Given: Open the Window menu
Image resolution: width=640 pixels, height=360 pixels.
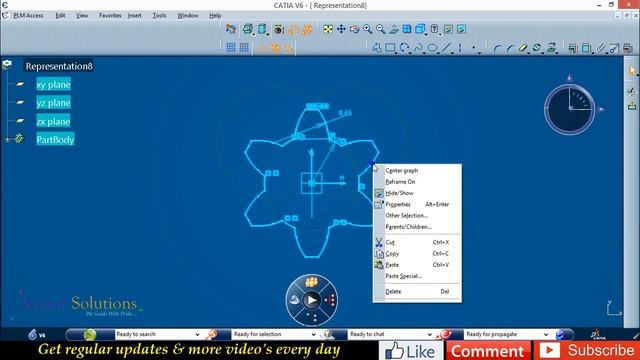Looking at the screenshot, I should click(x=188, y=16).
